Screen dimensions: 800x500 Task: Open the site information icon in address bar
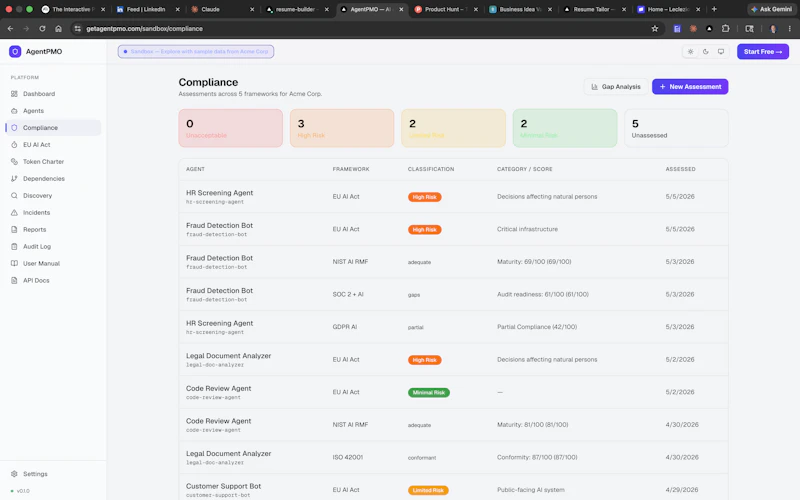(x=78, y=29)
